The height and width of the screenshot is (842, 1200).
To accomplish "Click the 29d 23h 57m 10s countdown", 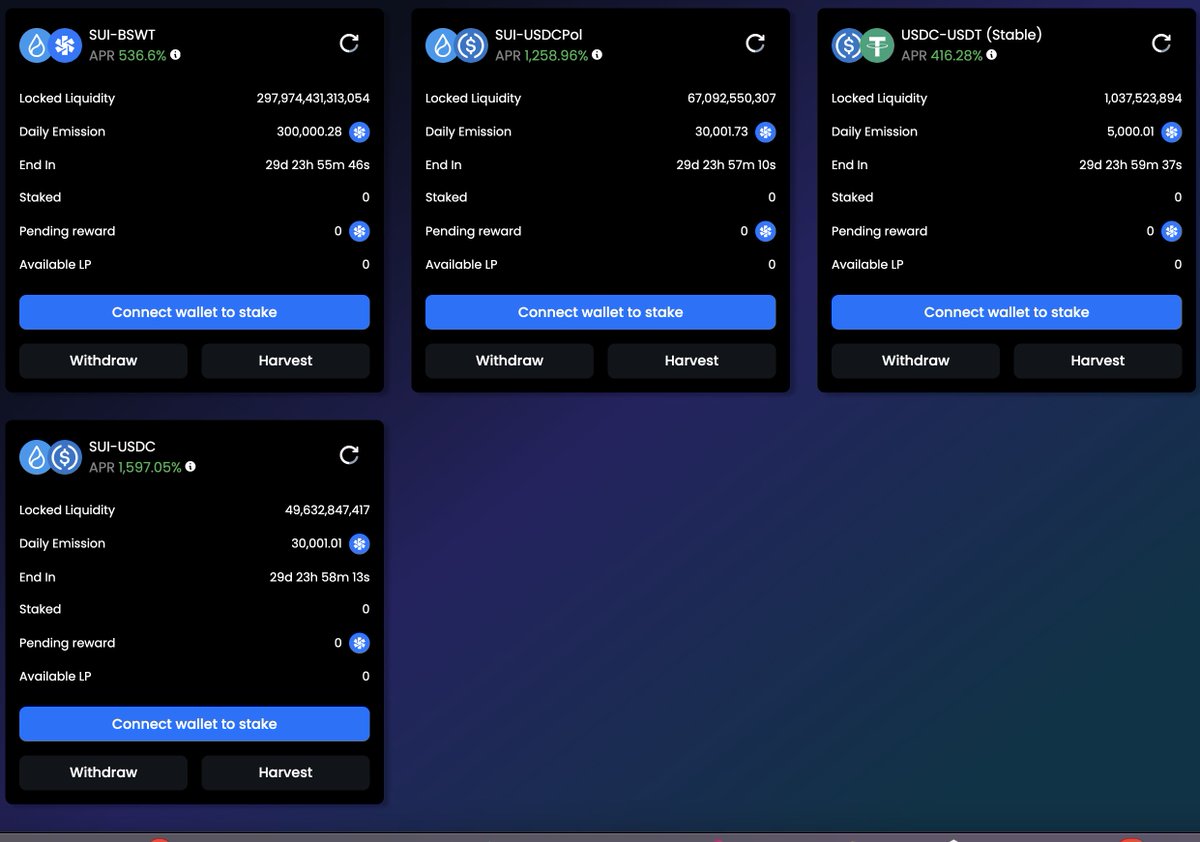I will pyautogui.click(x=726, y=165).
